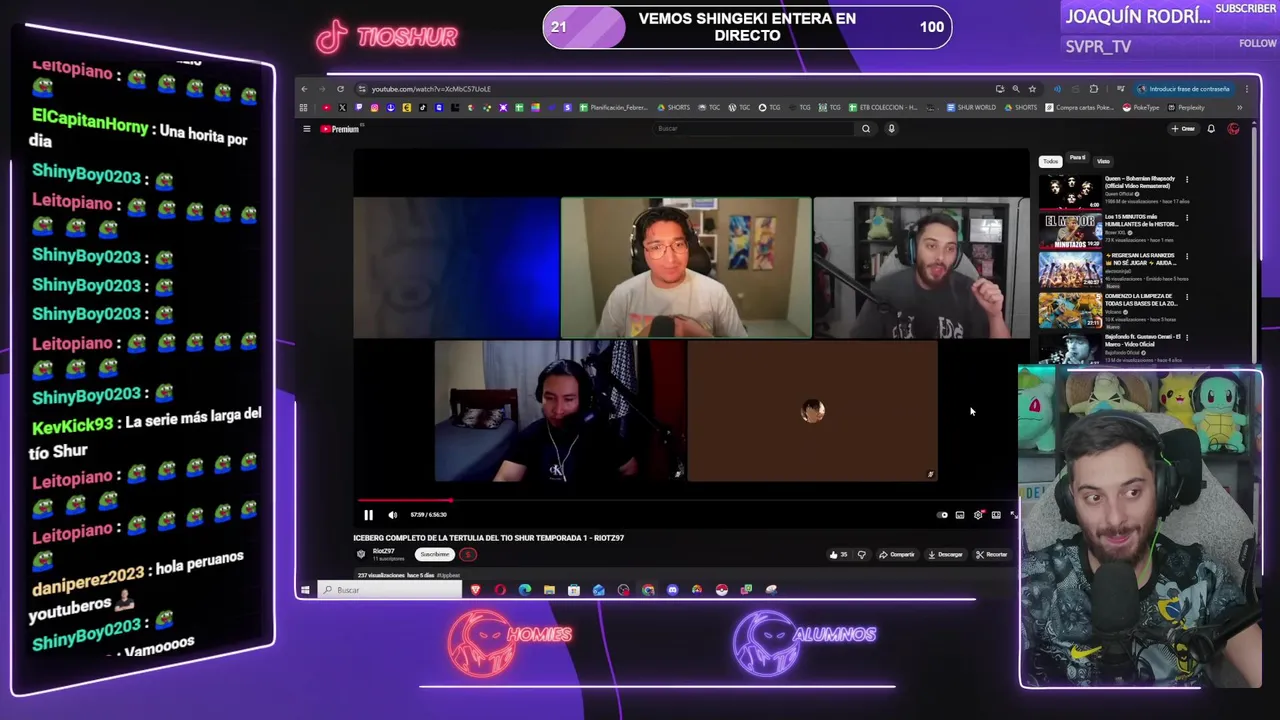Open Google Chrome from the taskbar
The width and height of the screenshot is (1280, 720).
coord(648,590)
